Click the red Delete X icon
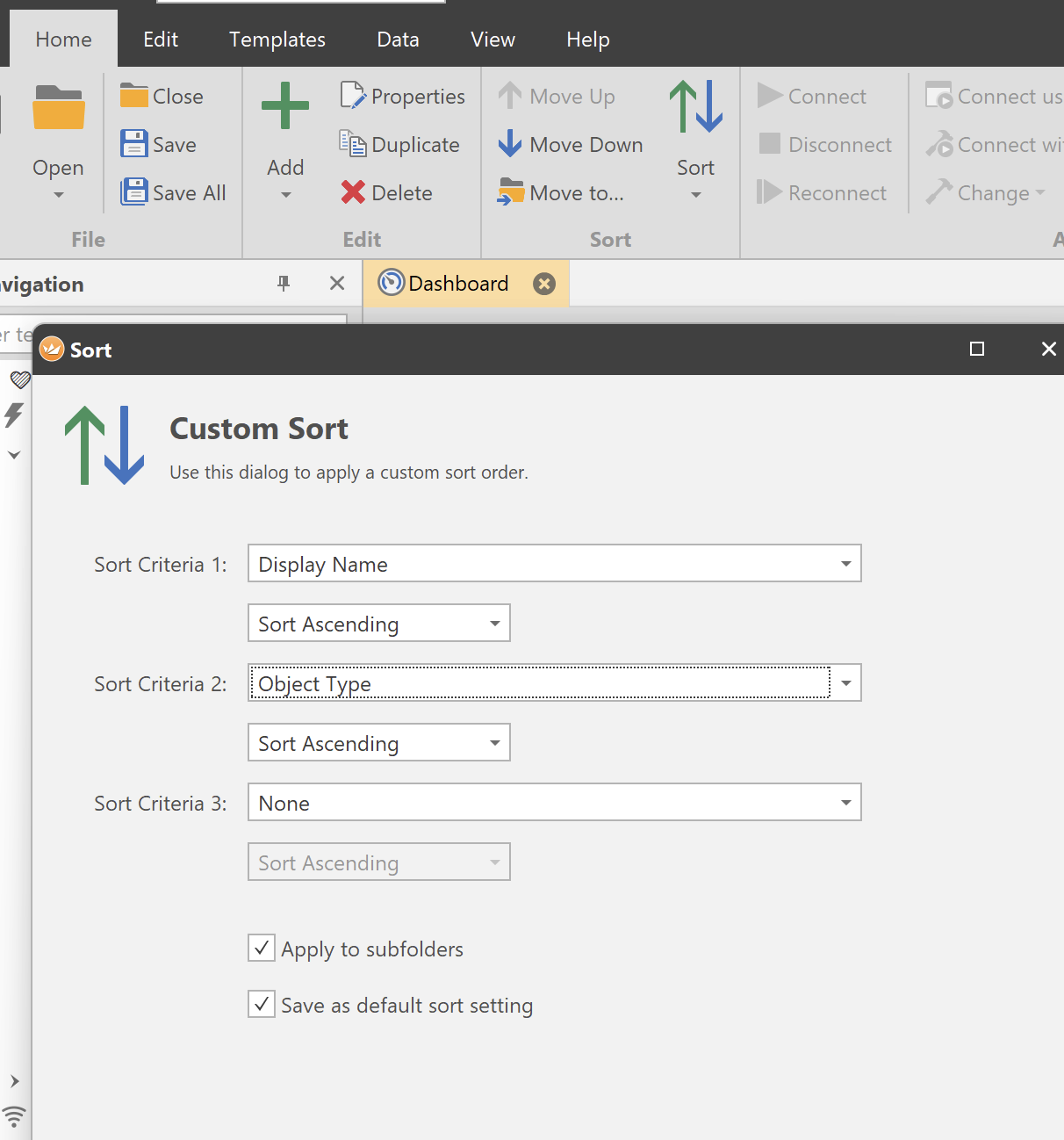The height and width of the screenshot is (1140, 1064). click(353, 192)
